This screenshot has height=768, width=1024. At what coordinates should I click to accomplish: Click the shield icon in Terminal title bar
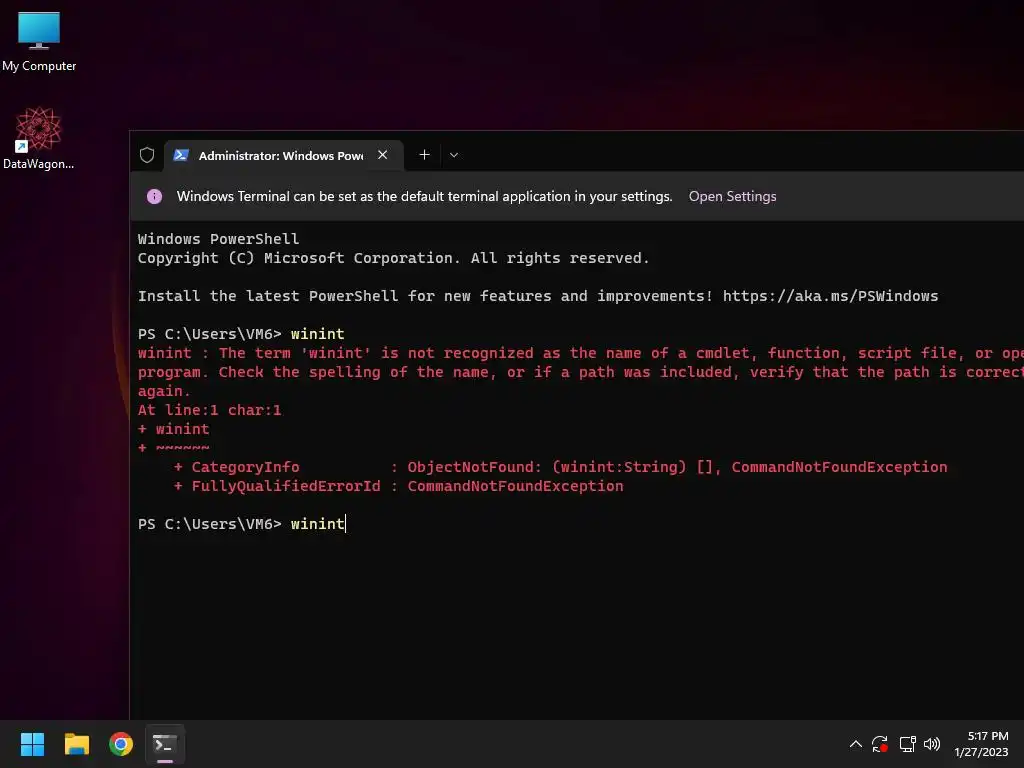click(147, 155)
